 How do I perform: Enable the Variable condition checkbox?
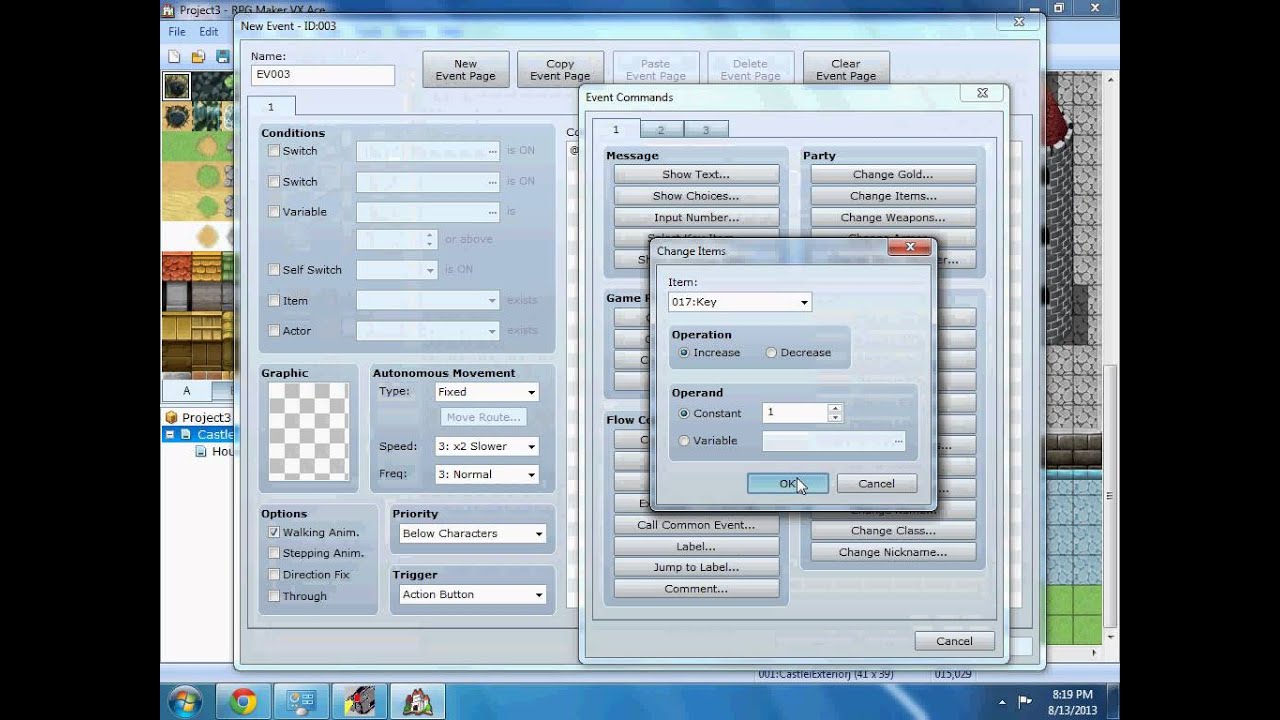pos(273,212)
